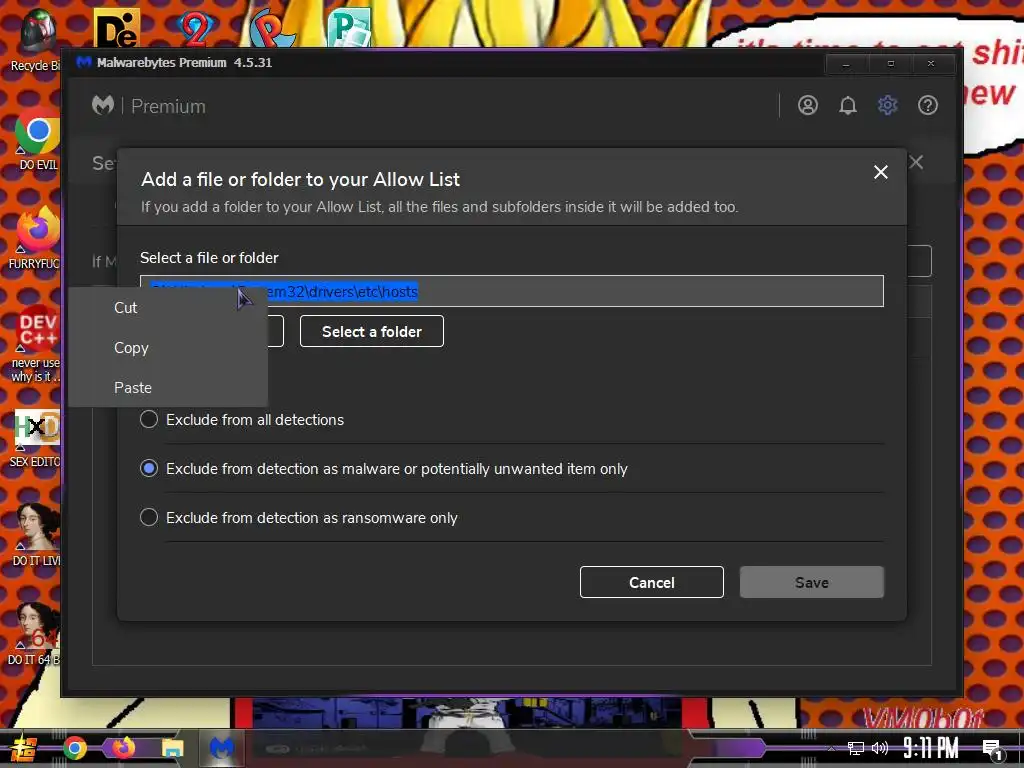Click the Malwarebytes taskbar icon
Viewport: 1024px width, 768px height.
coord(222,748)
